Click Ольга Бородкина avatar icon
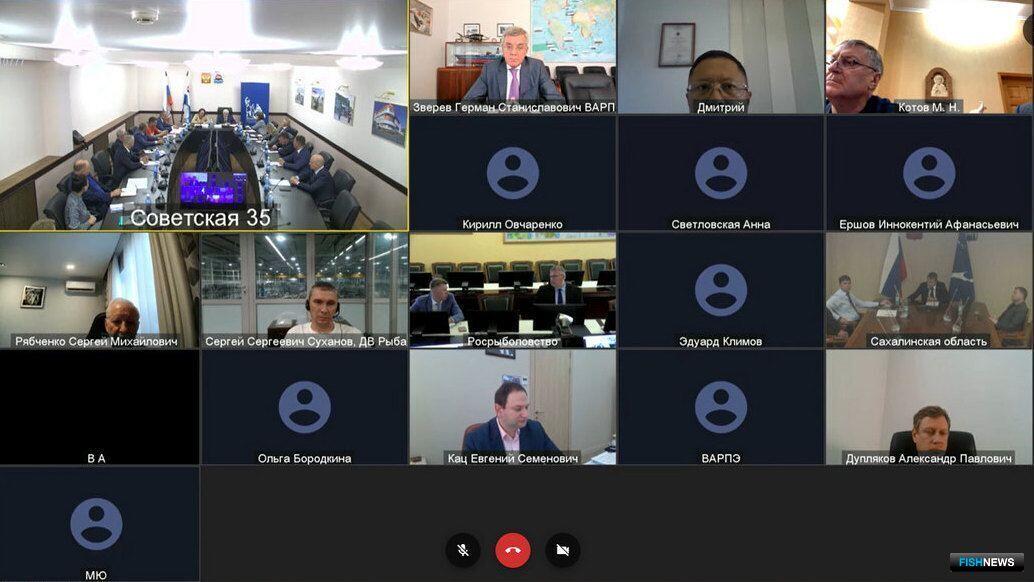Image resolution: width=1034 pixels, height=582 pixels. pyautogui.click(x=305, y=407)
